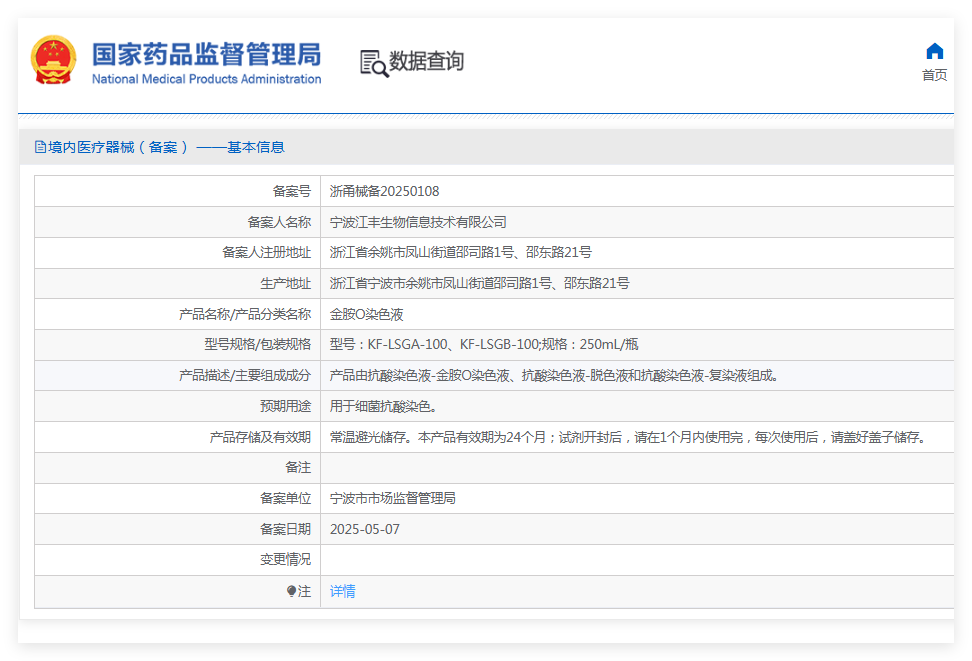972x661 pixels.
Task: Click the 备注 label
Action: click(x=298, y=468)
